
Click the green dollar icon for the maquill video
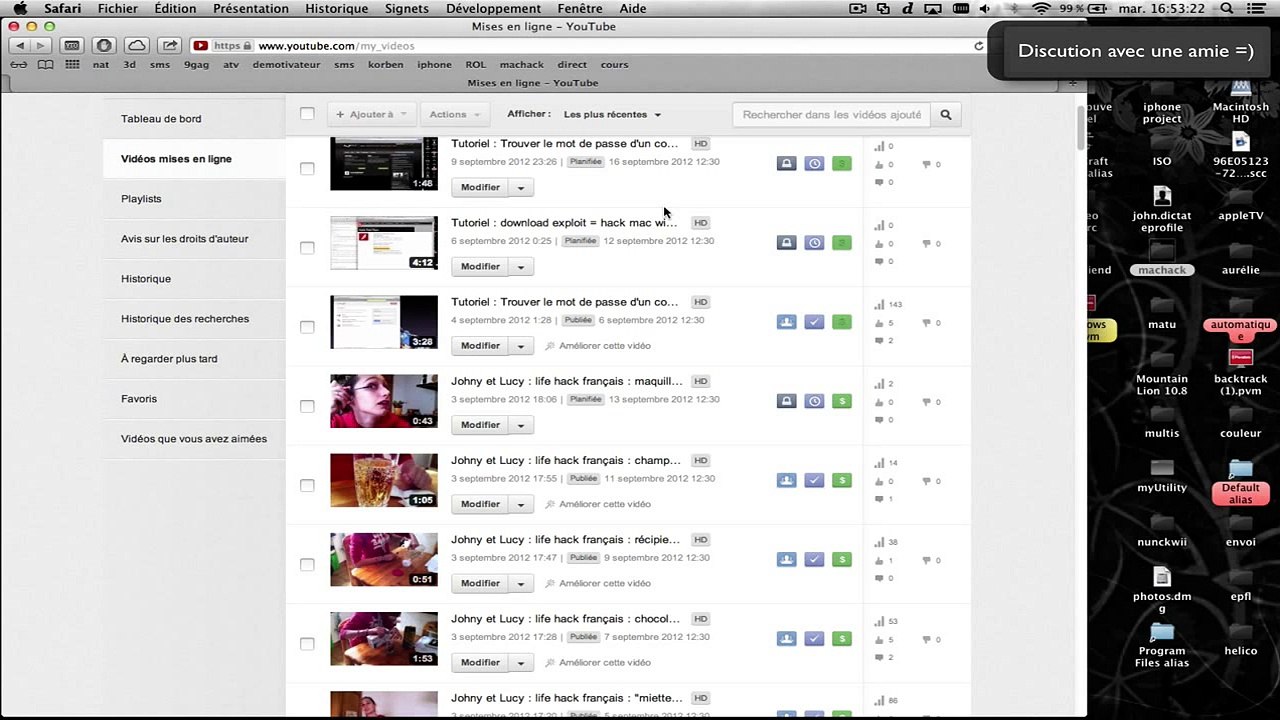click(842, 401)
